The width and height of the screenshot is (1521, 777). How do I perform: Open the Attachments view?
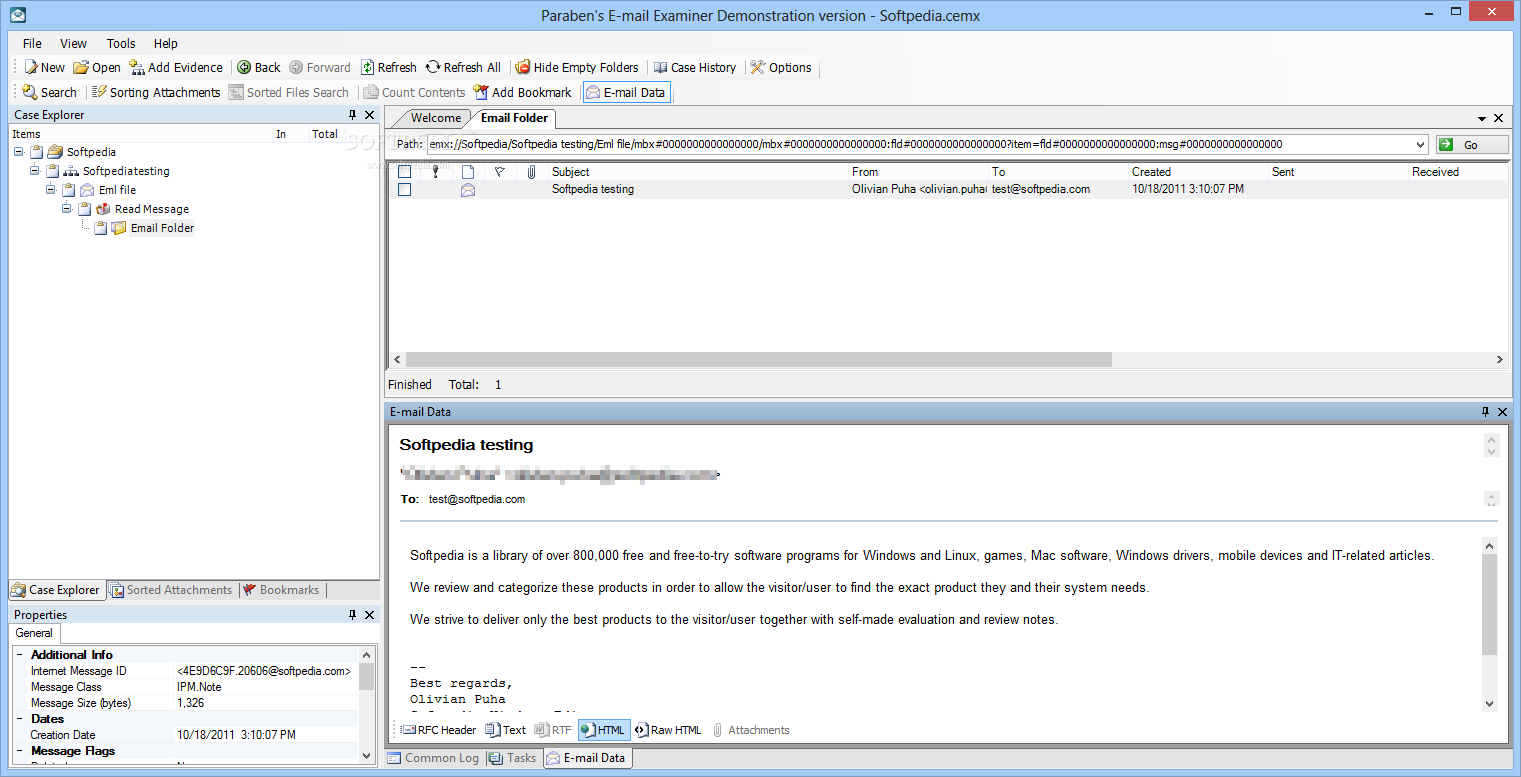750,730
